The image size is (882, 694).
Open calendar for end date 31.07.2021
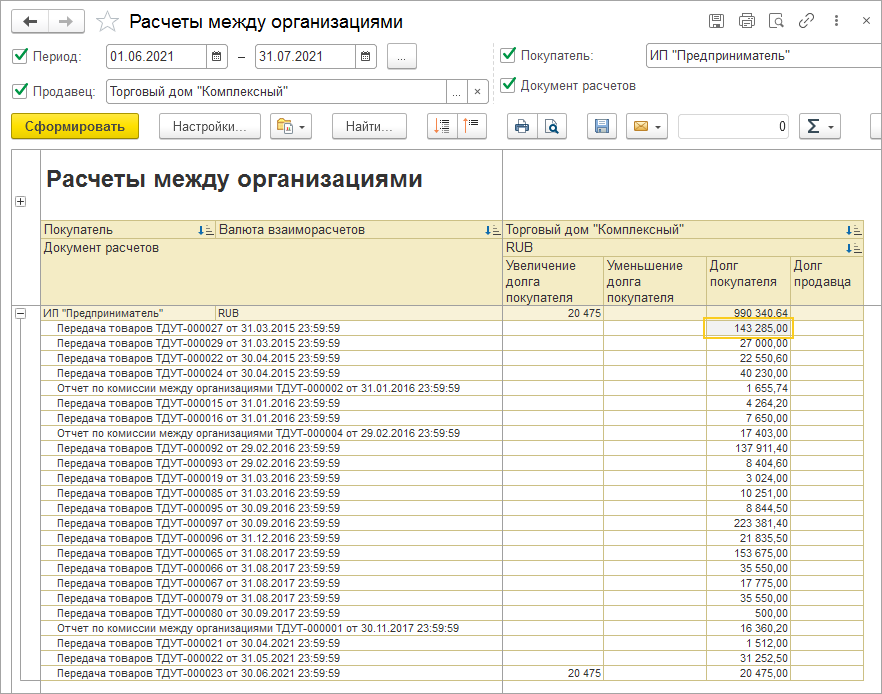tap(367, 57)
